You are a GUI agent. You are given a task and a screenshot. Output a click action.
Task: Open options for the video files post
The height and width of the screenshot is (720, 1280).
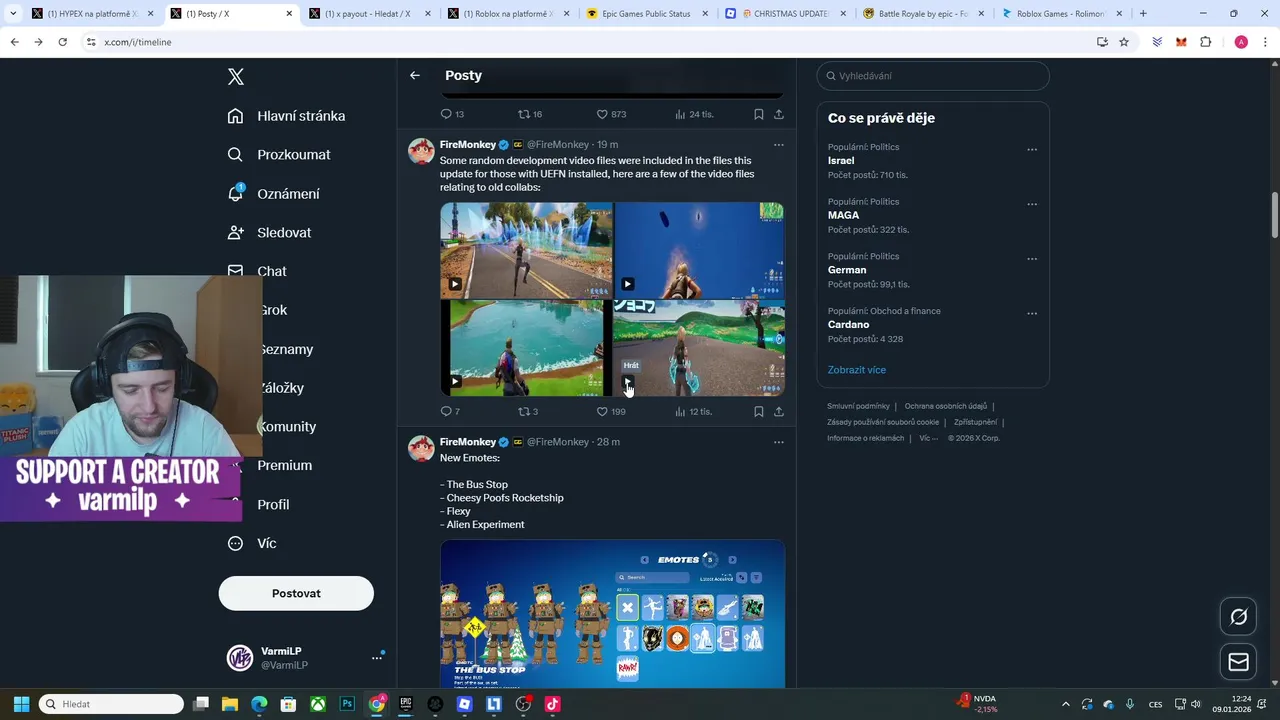779,145
